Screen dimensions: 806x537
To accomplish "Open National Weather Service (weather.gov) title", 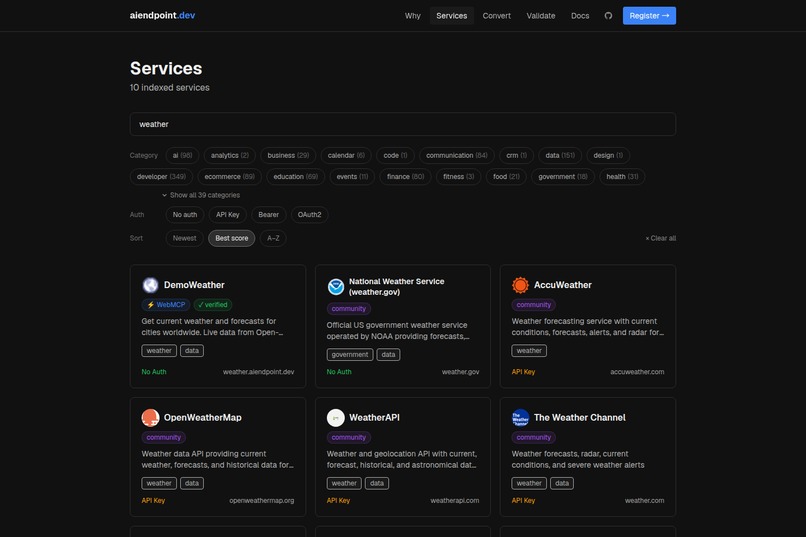I will click(x=396, y=287).
